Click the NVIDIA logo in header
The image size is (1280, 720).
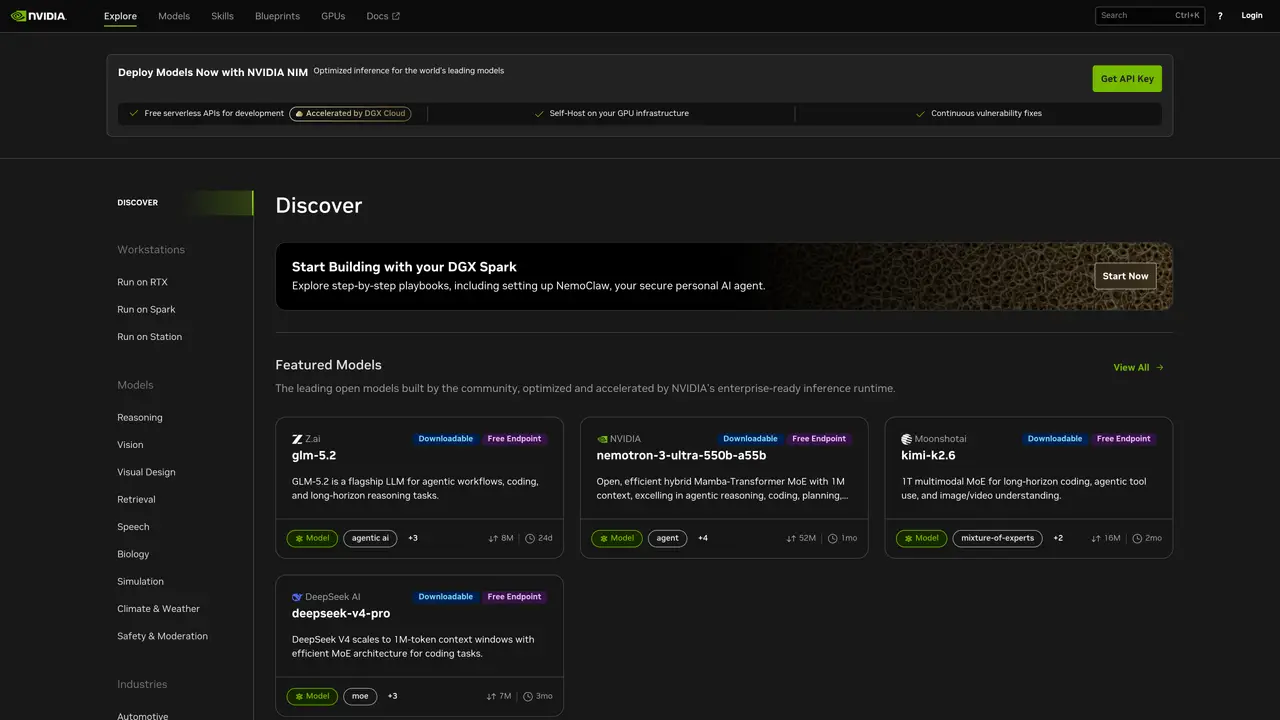38,16
